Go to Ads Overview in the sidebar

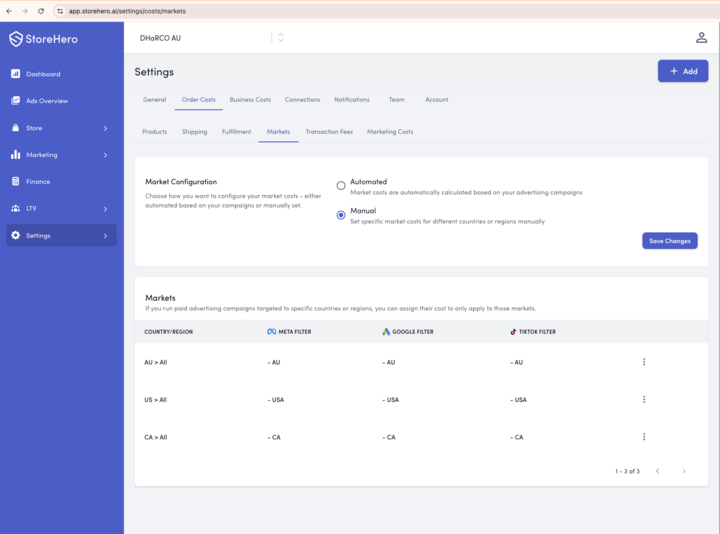click(46, 101)
